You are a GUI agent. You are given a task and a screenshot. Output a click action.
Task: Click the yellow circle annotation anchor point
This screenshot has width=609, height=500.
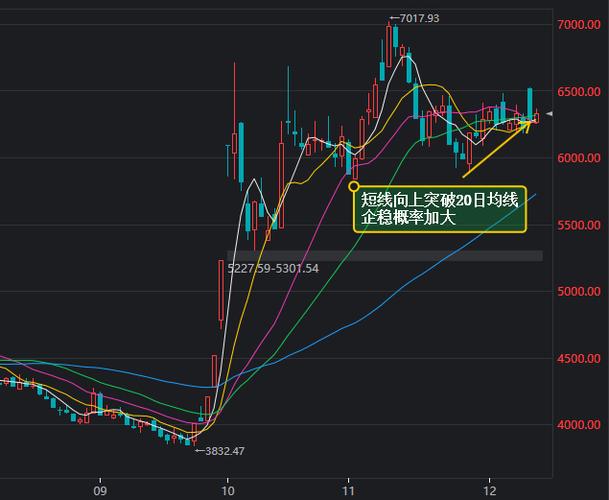[x=354, y=186]
